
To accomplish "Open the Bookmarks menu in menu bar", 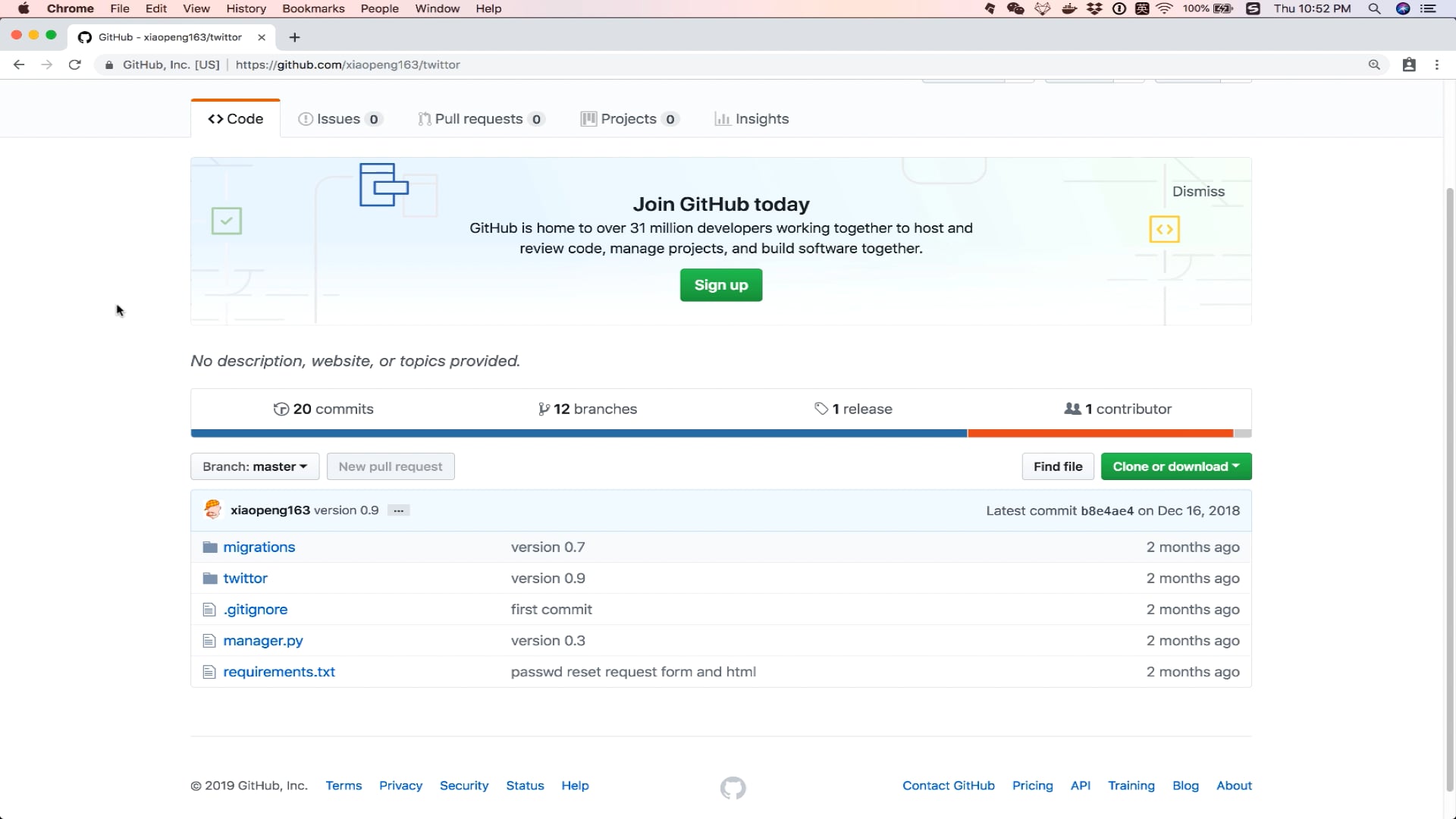I will (313, 8).
